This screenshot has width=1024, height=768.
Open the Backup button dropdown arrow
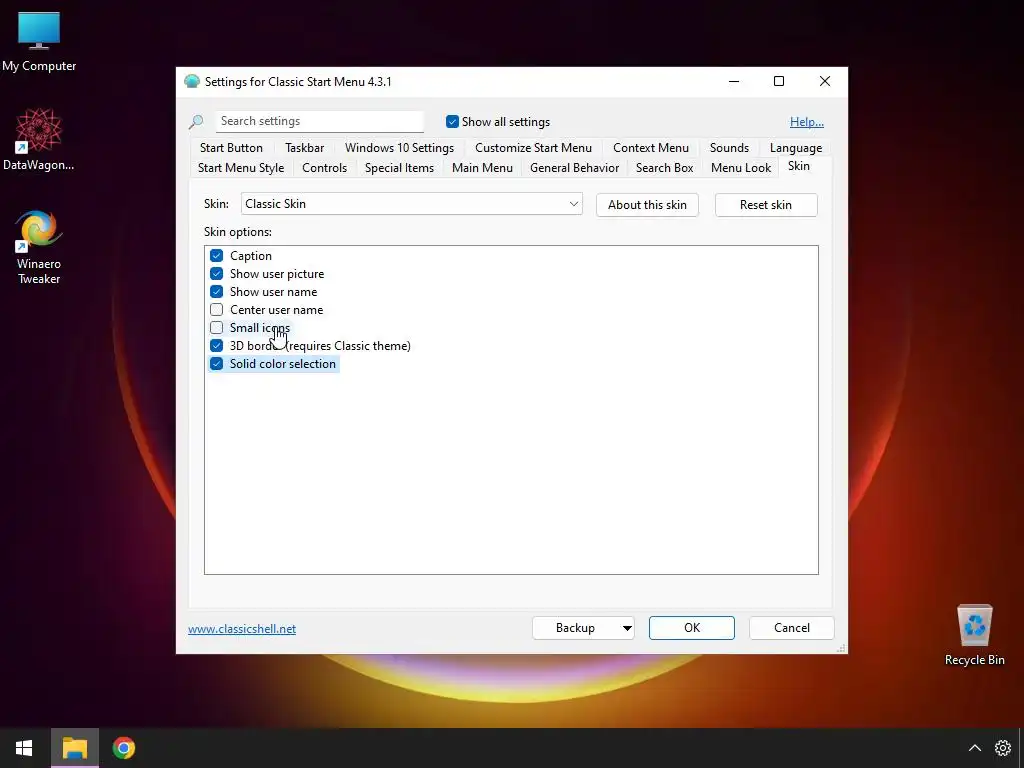coord(627,628)
